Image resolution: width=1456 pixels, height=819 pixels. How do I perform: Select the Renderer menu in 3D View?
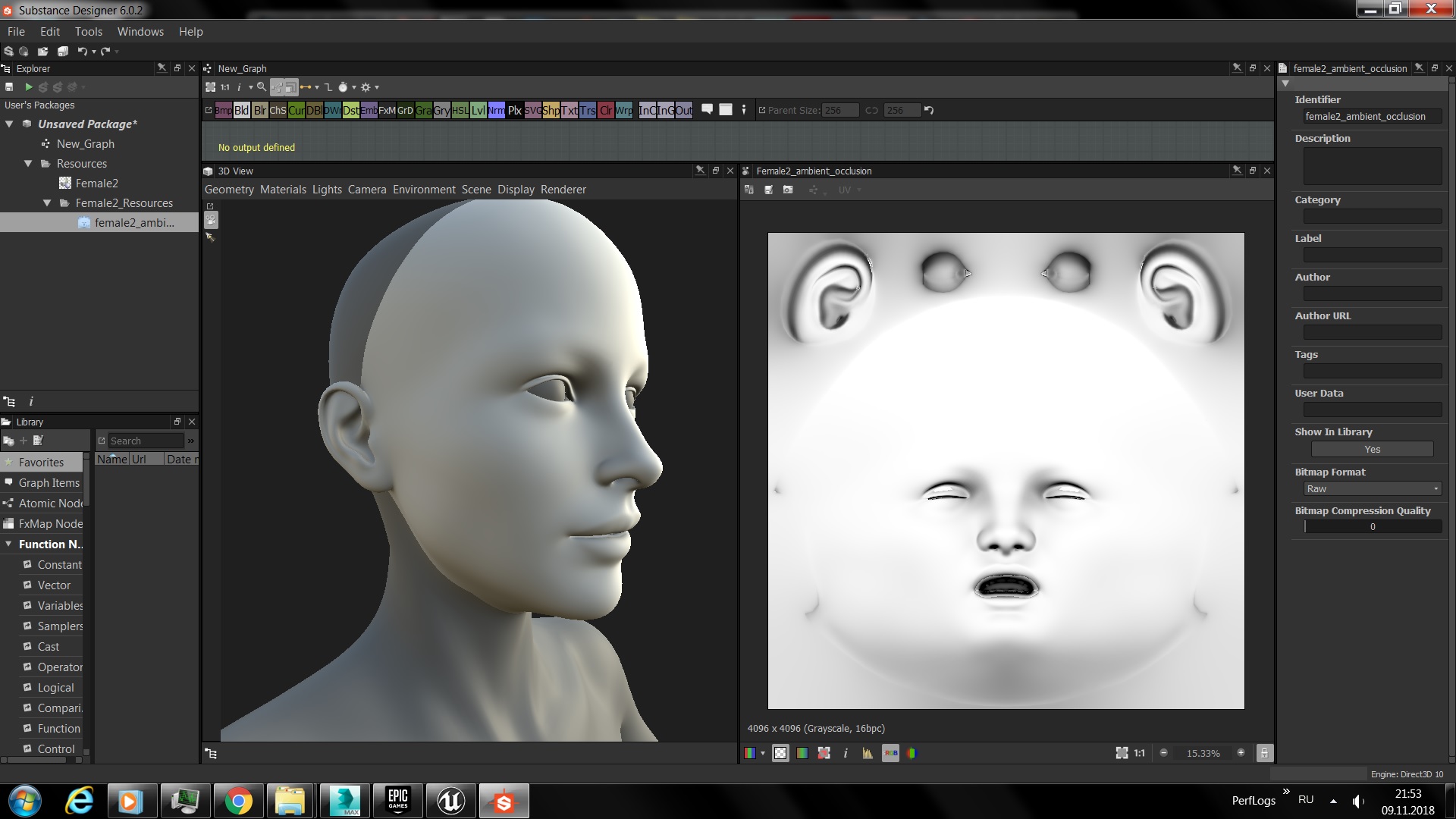pyautogui.click(x=564, y=189)
